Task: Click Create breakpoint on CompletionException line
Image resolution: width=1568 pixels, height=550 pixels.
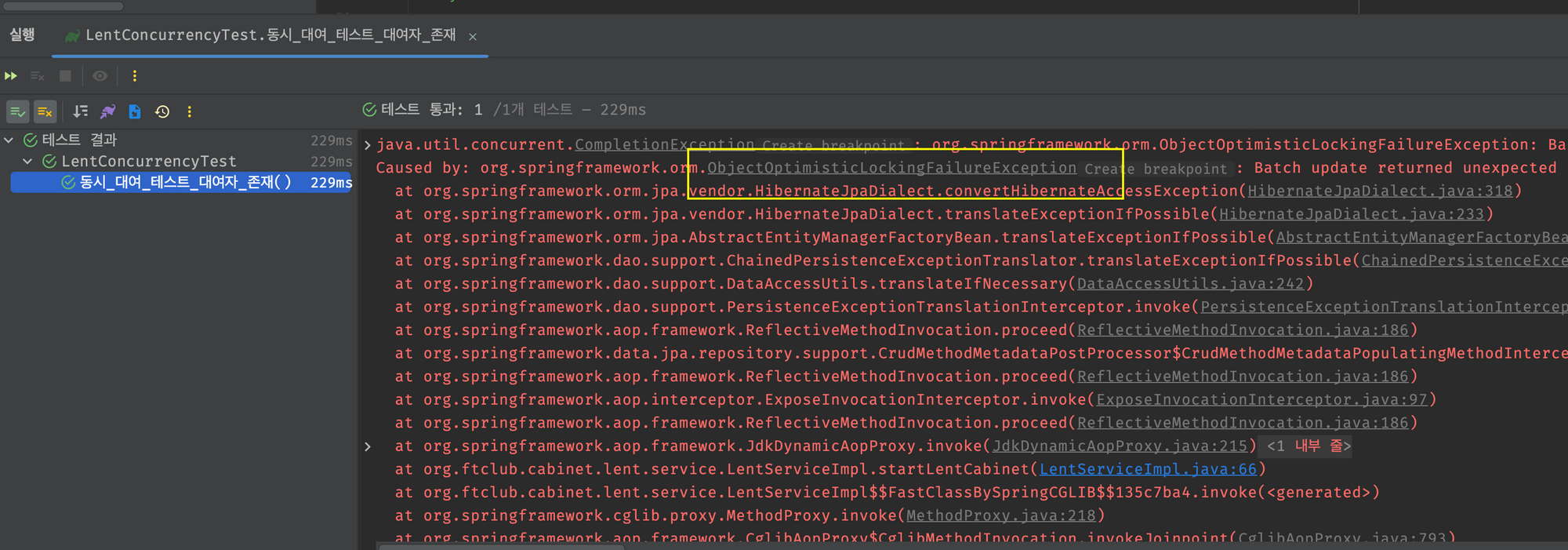Action: click(833, 145)
